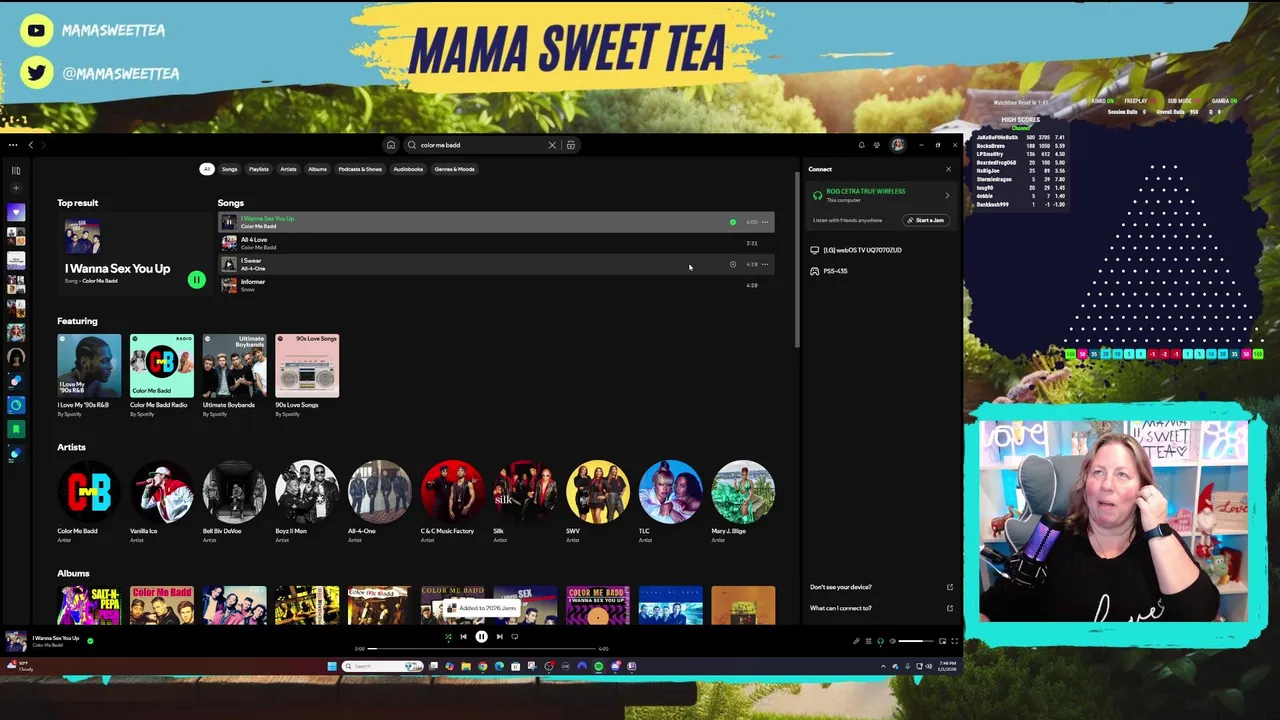This screenshot has height=720, width=1280.
Task: Open Color Me Badd Radio card
Action: (161, 376)
